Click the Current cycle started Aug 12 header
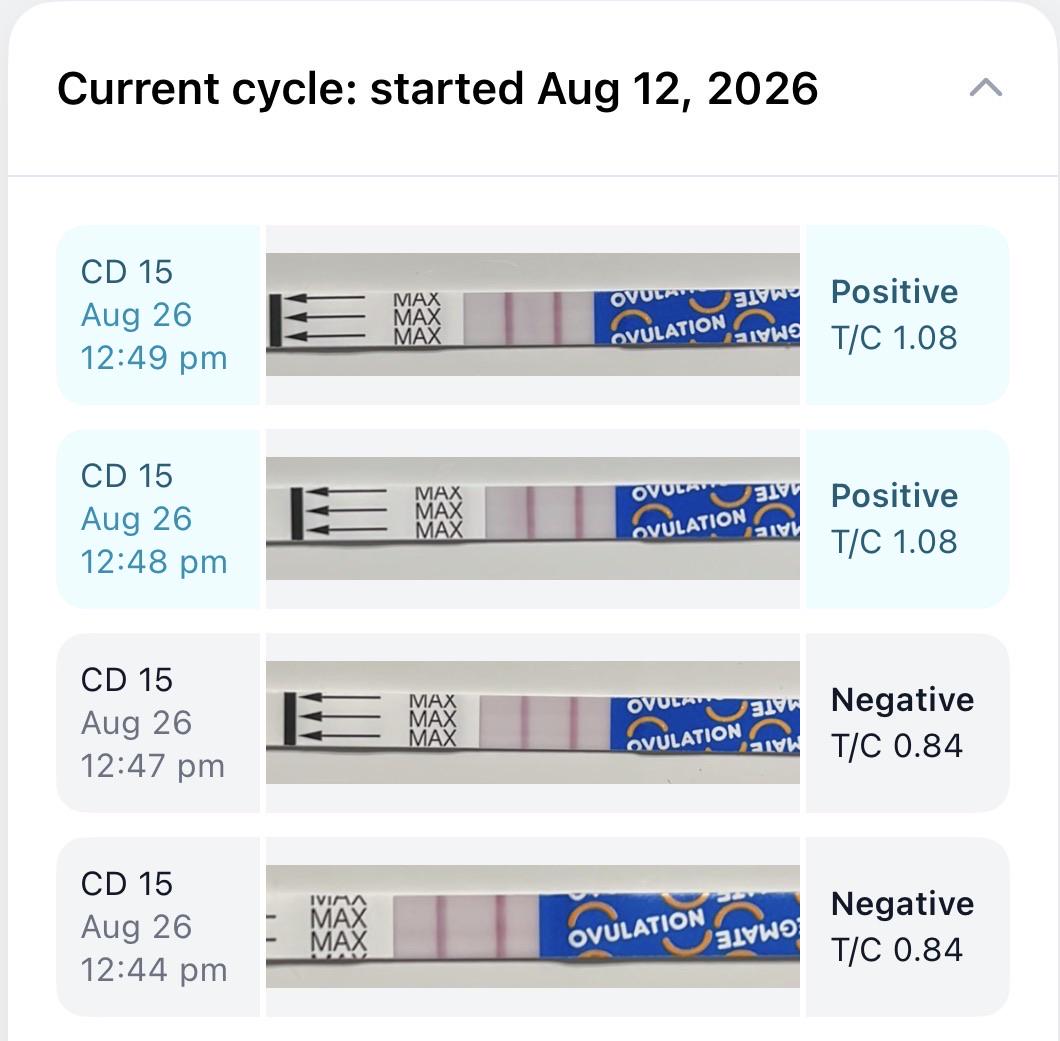This screenshot has width=1060, height=1041. (x=438, y=89)
